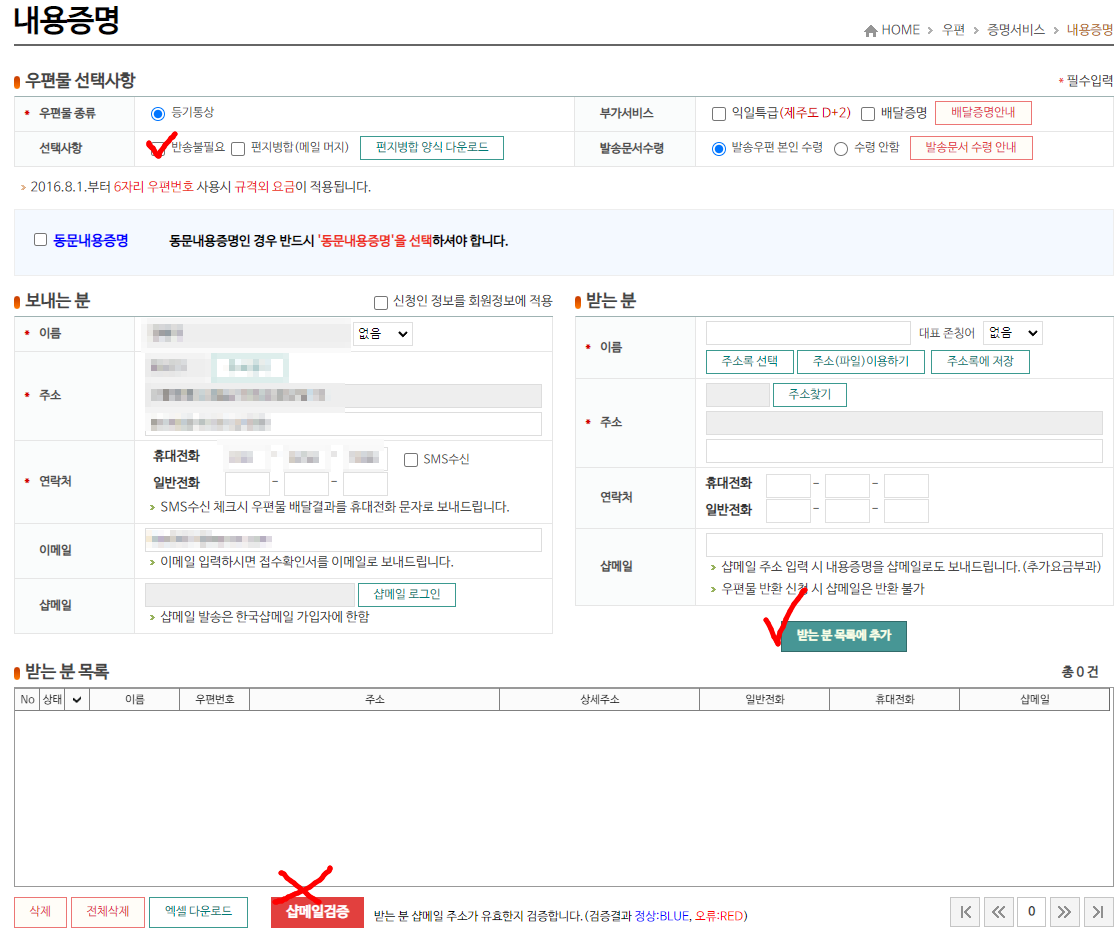Focus recipient 일반전화 first number box
This screenshot has width=1120, height=932.
[788, 511]
